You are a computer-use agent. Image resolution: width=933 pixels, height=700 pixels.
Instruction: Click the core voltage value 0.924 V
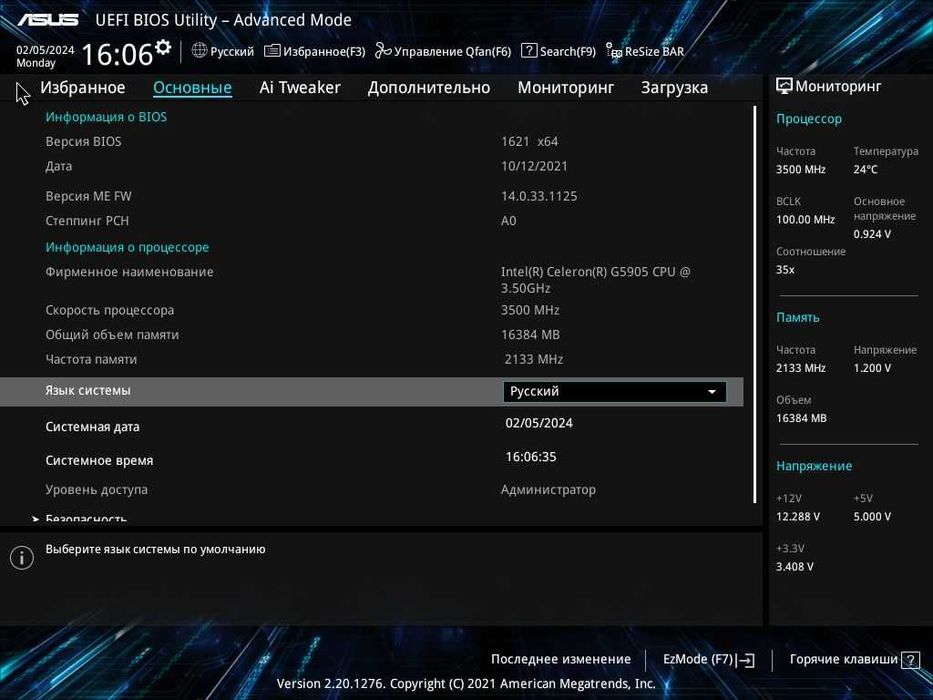(872, 234)
